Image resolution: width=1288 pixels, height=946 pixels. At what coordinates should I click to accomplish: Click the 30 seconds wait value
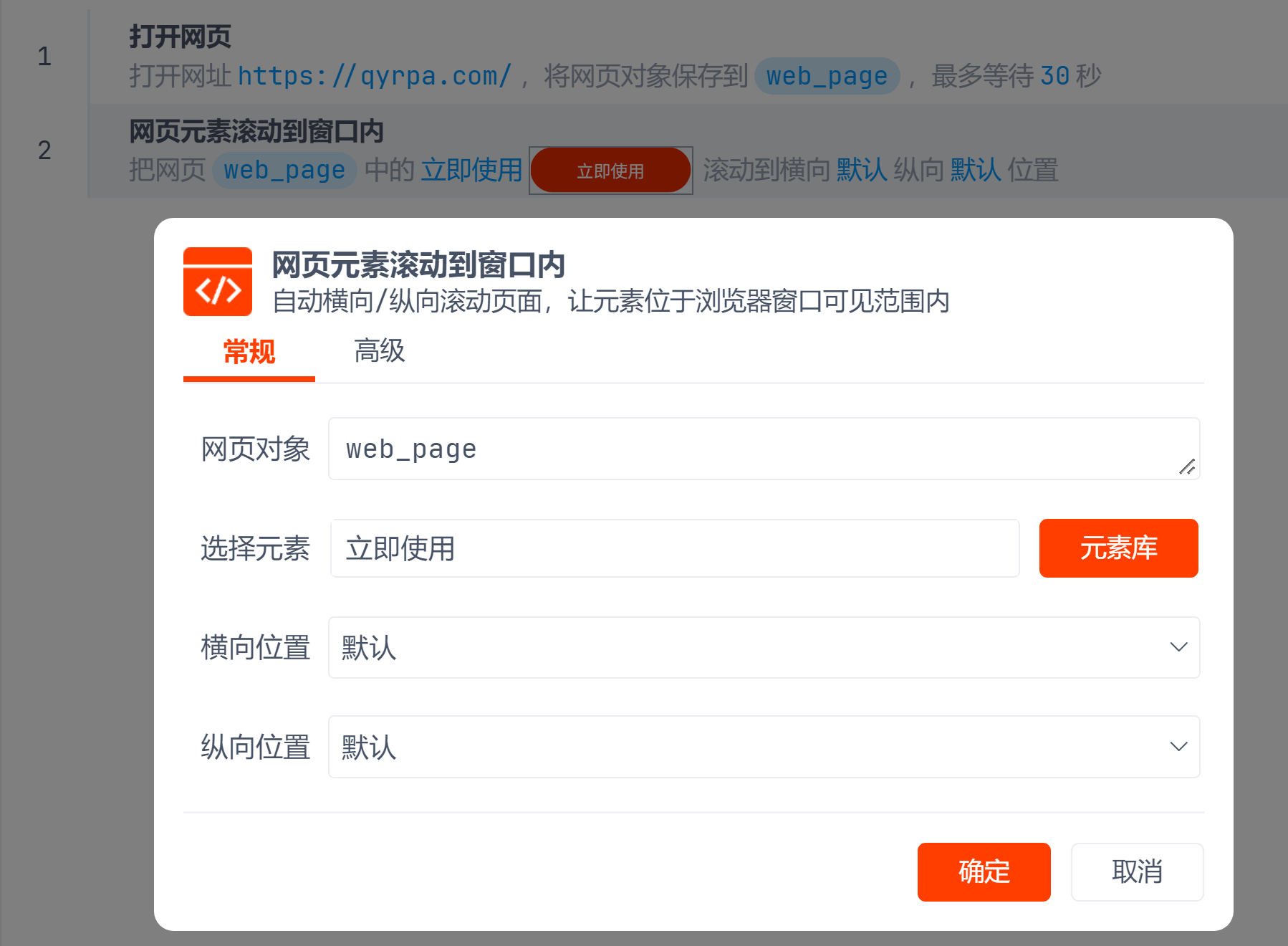click(1054, 76)
